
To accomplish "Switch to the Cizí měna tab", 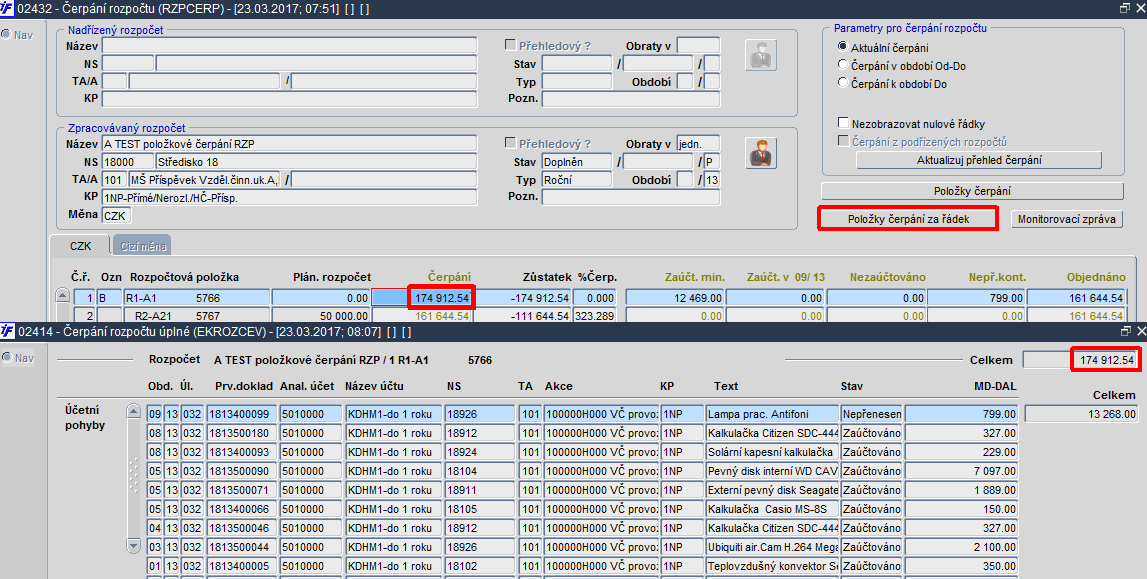I will [x=143, y=246].
